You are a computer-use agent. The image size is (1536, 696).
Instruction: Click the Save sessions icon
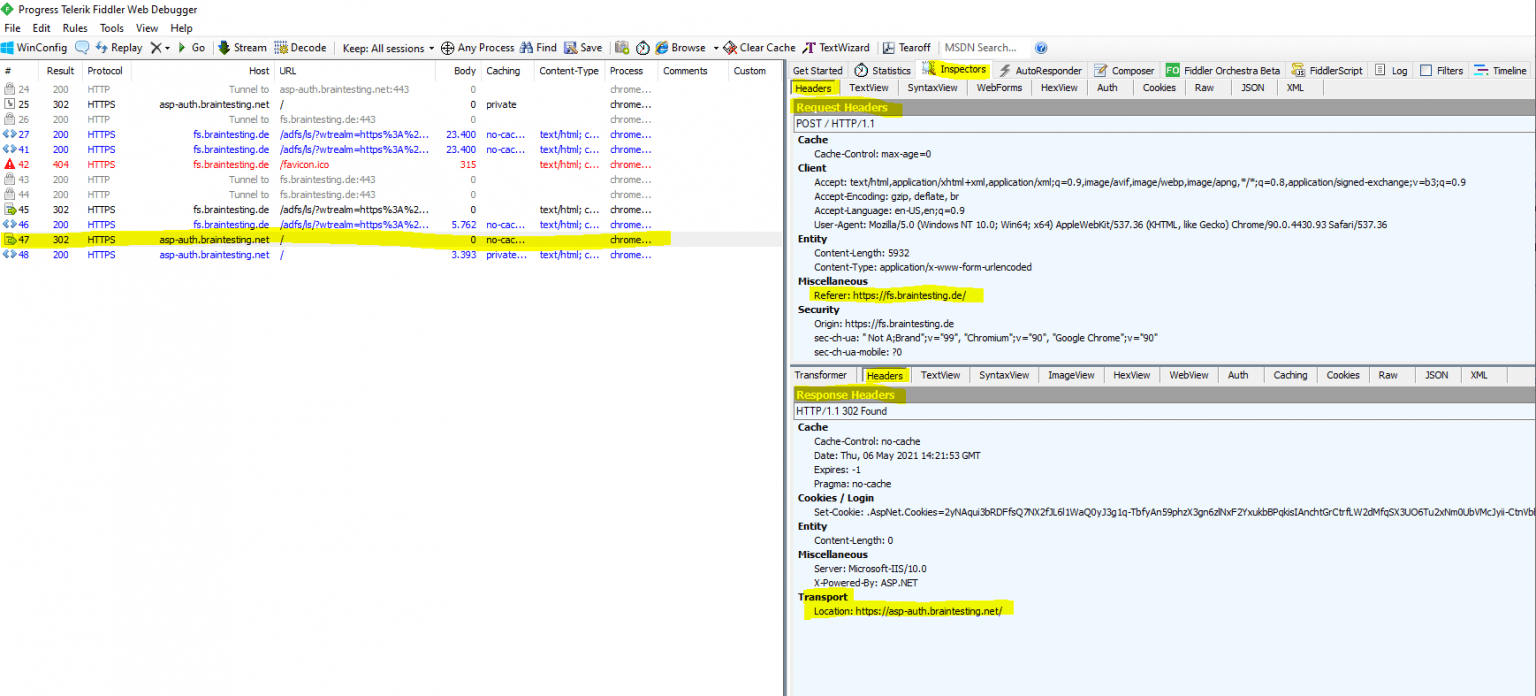581,47
